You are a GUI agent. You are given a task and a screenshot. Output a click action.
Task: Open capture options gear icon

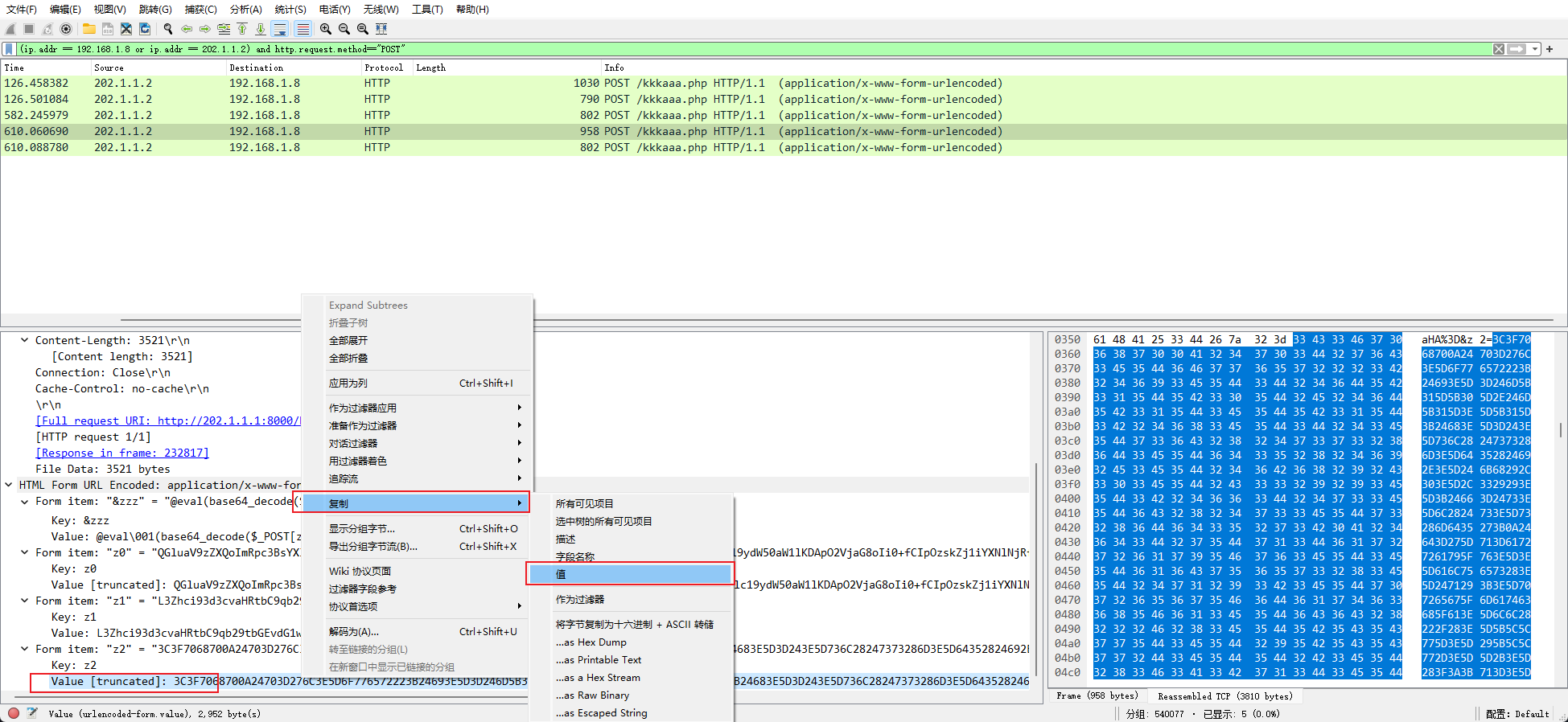[x=66, y=29]
